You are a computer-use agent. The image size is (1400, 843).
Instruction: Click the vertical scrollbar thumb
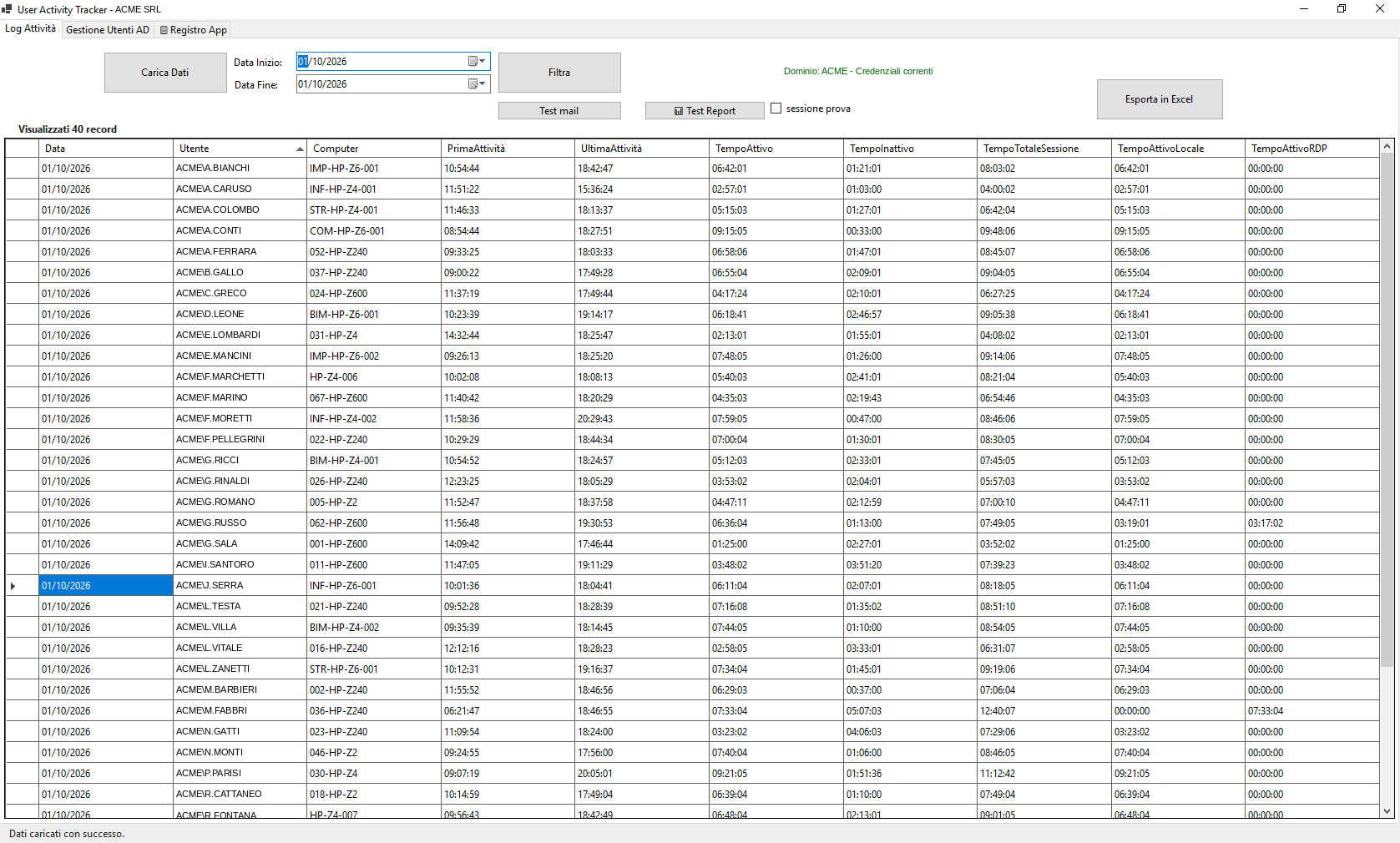(1387, 410)
